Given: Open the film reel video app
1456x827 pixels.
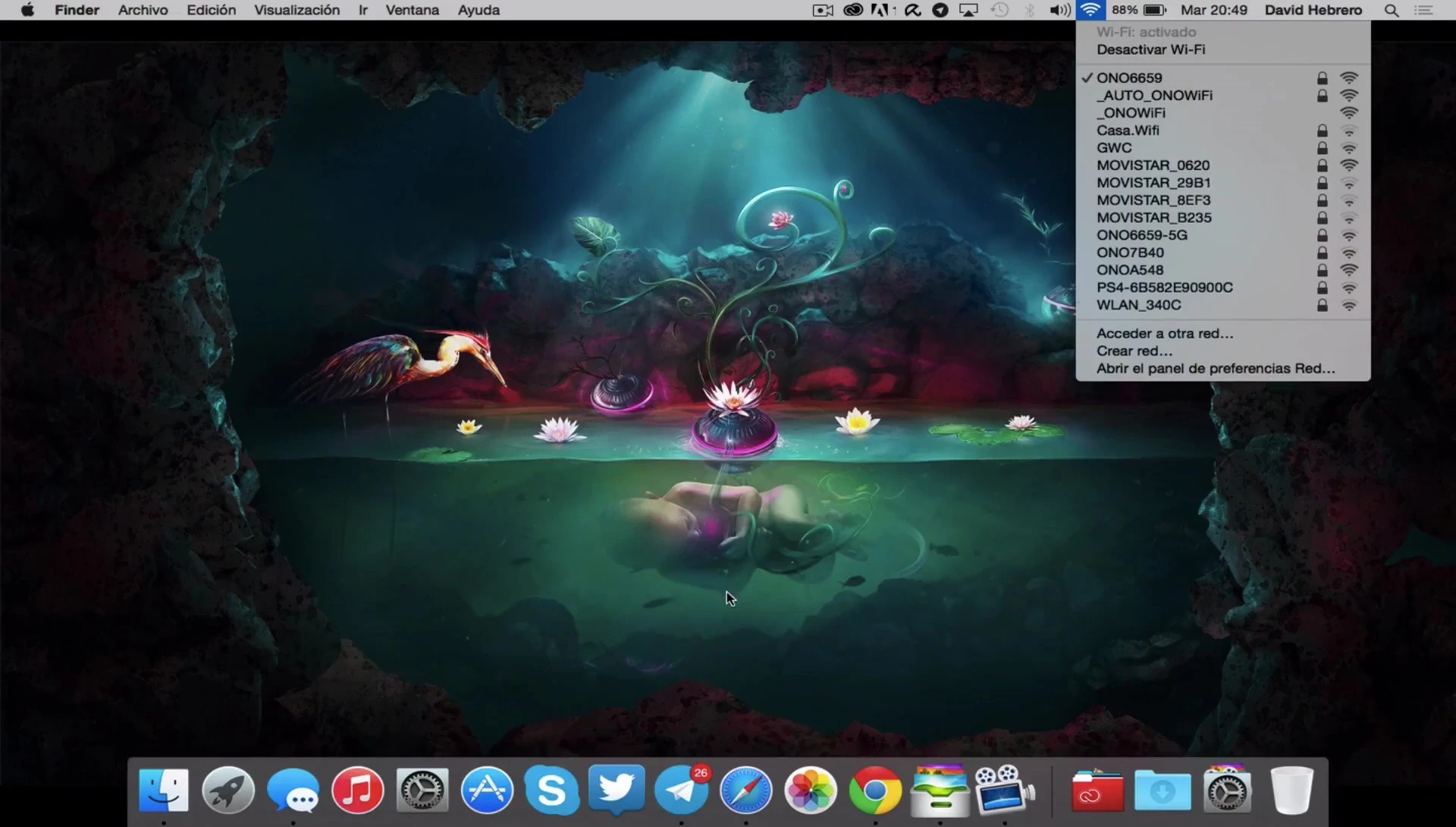Looking at the screenshot, I should pos(1005,790).
